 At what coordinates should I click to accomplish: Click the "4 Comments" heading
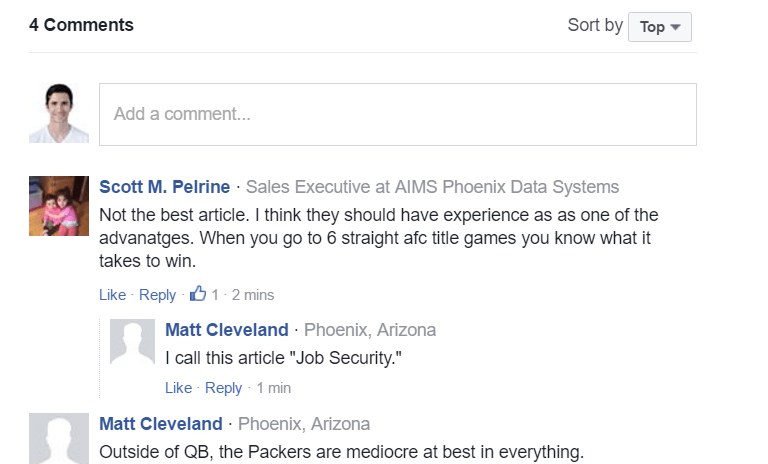pos(81,25)
